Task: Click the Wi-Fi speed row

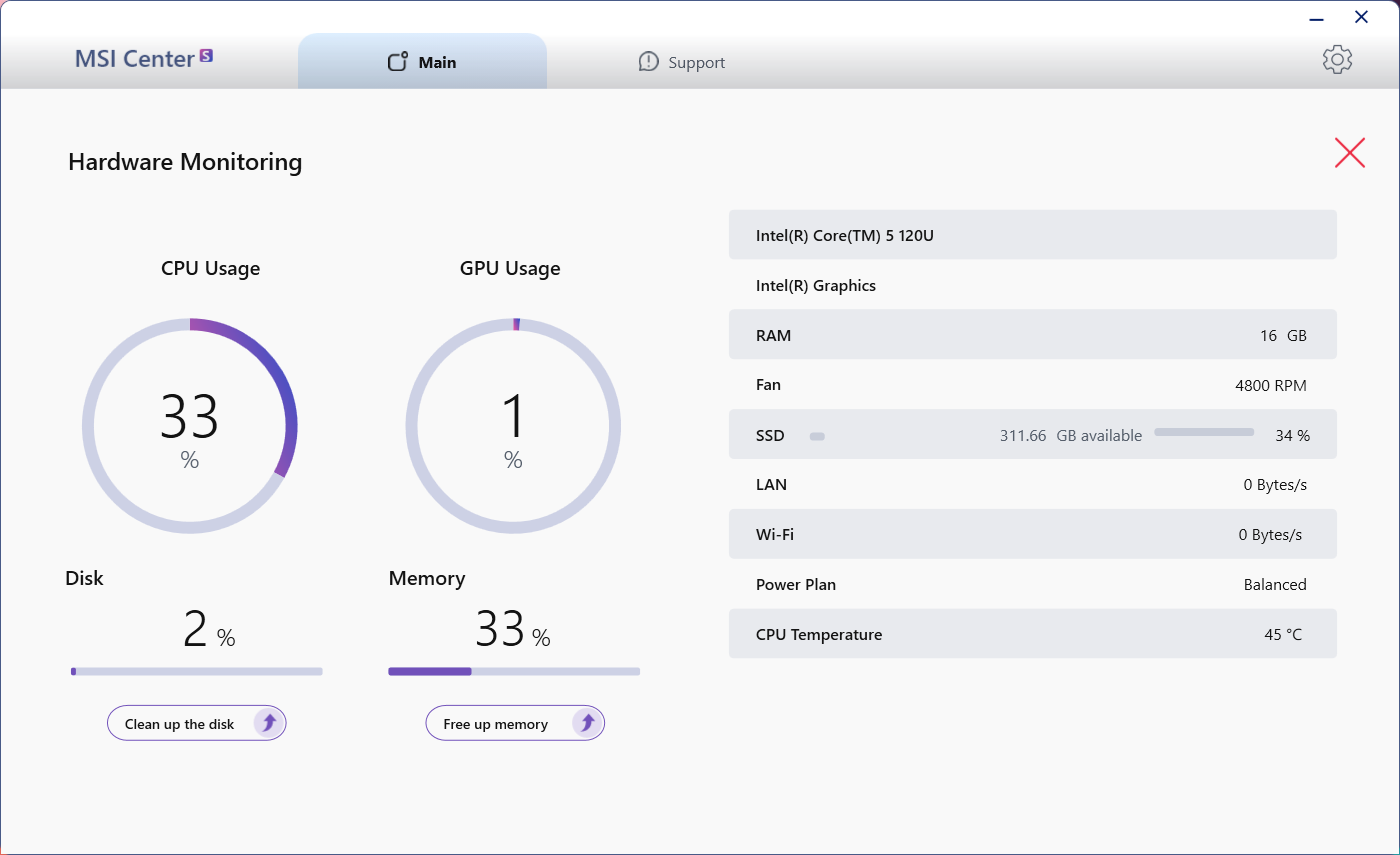Action: point(1032,534)
